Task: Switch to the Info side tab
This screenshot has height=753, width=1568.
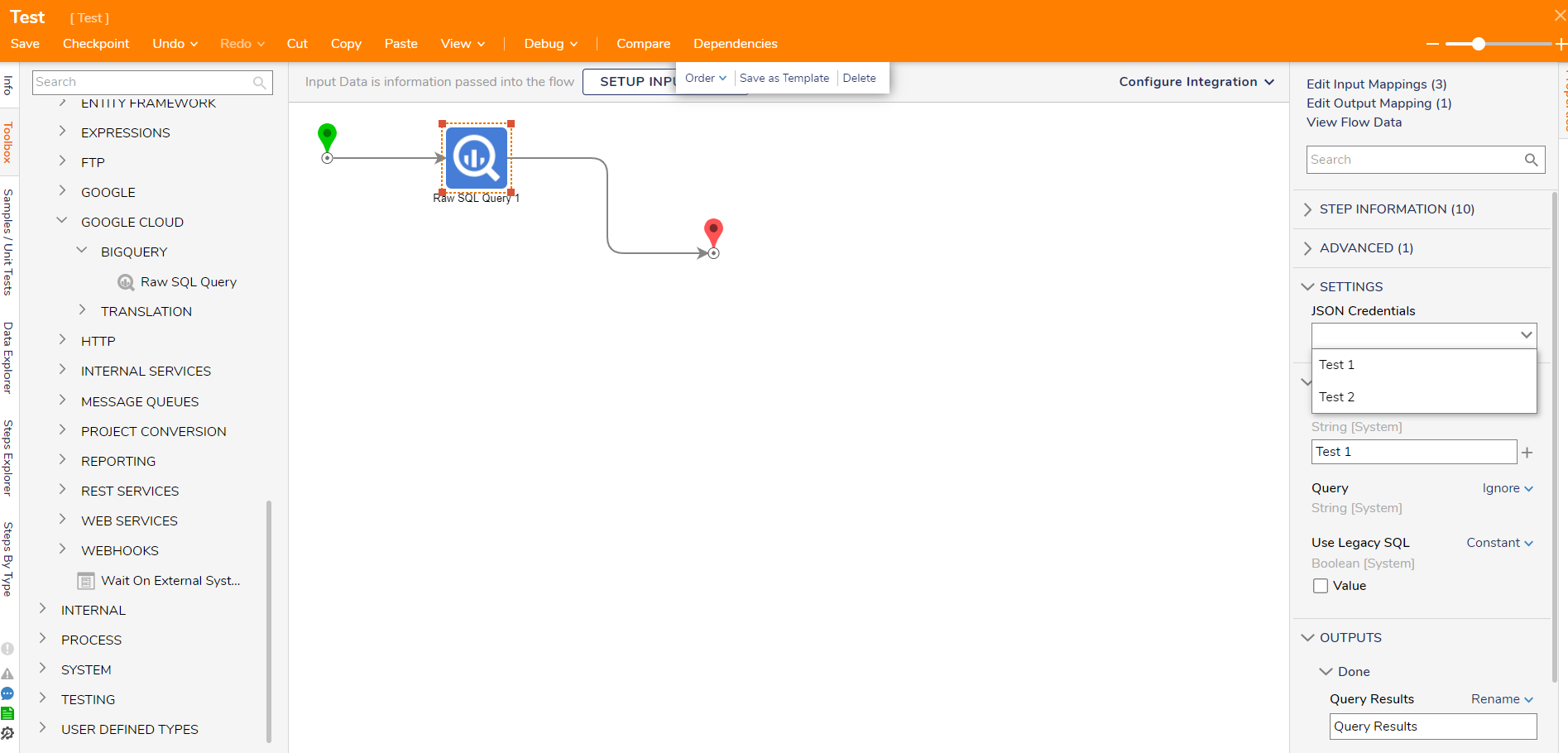Action: (x=8, y=85)
